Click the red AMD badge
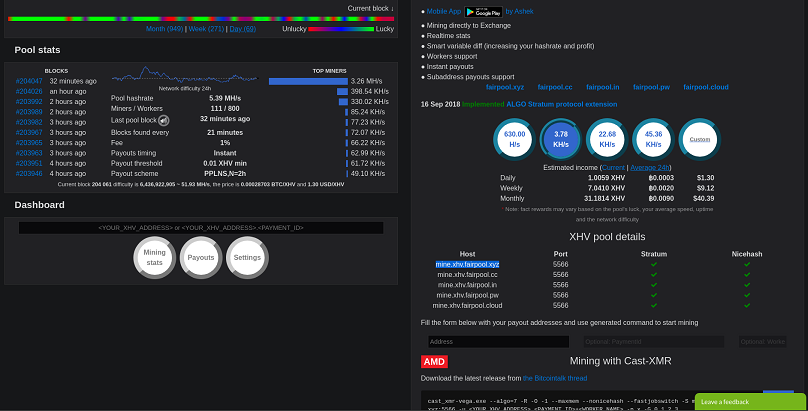This screenshot has width=808, height=411. point(434,362)
